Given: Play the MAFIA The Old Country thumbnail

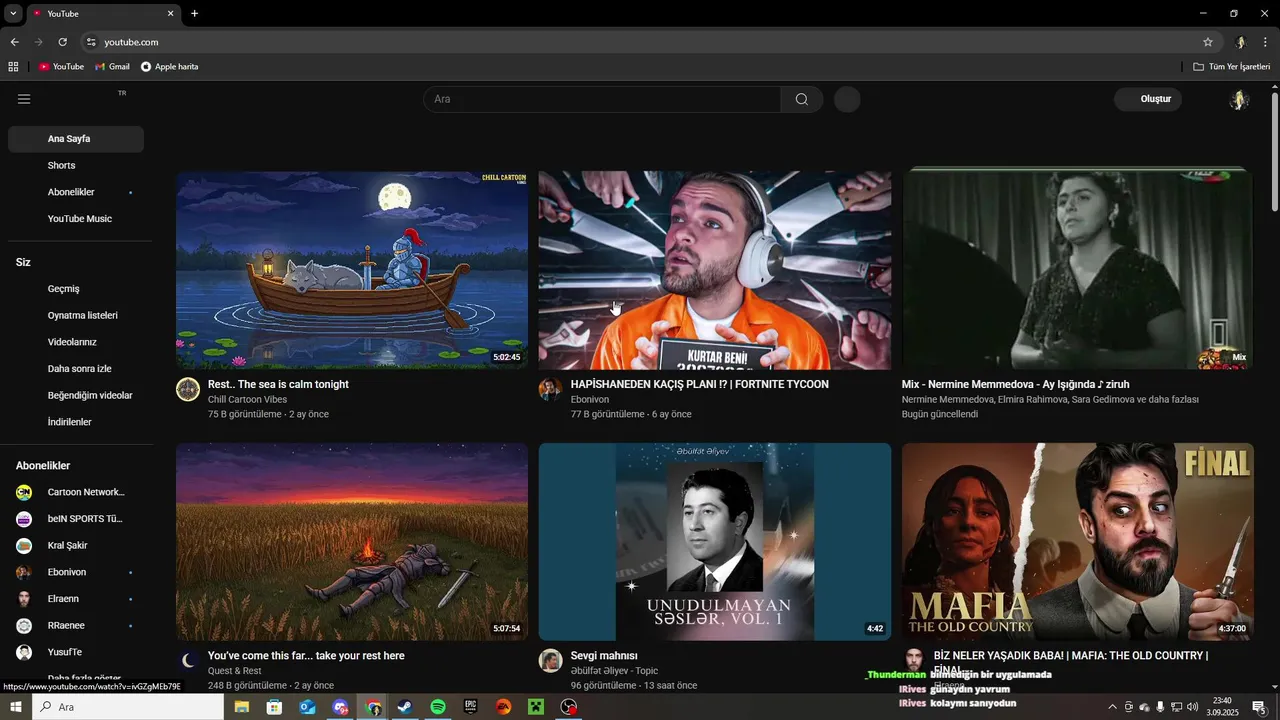Looking at the screenshot, I should pyautogui.click(x=1077, y=542).
